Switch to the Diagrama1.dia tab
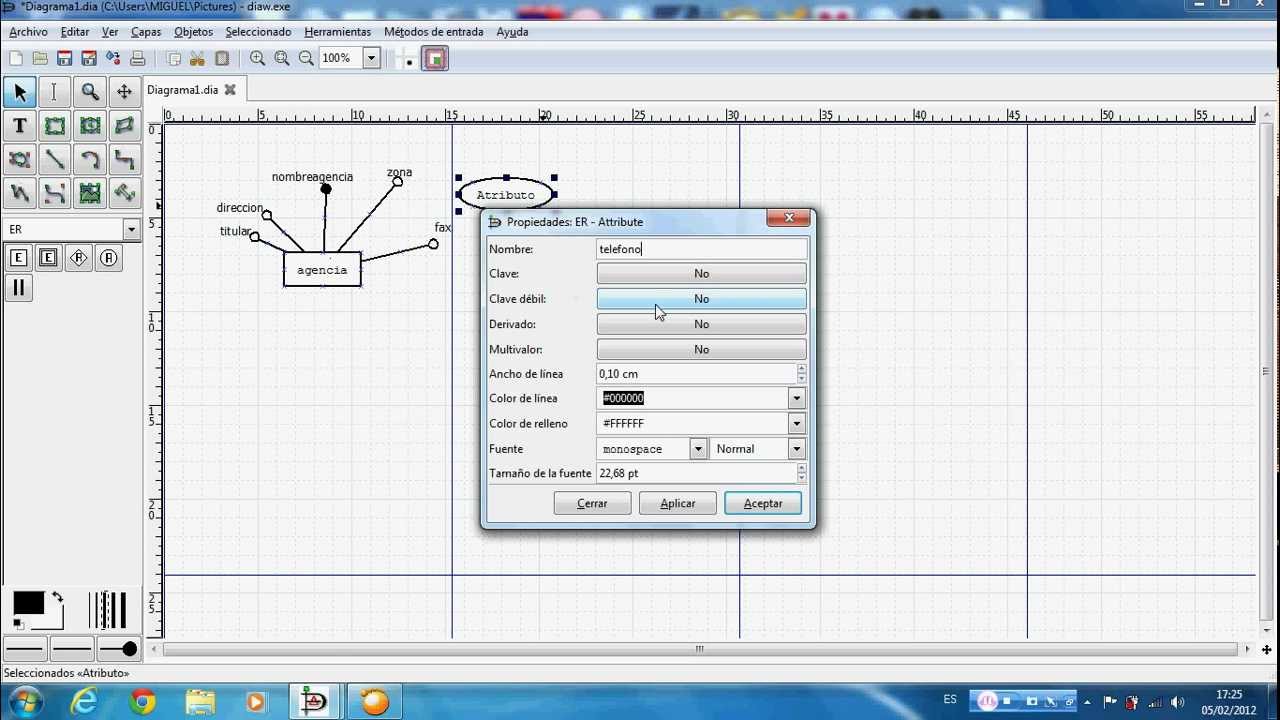The height and width of the screenshot is (720, 1280). click(x=182, y=90)
